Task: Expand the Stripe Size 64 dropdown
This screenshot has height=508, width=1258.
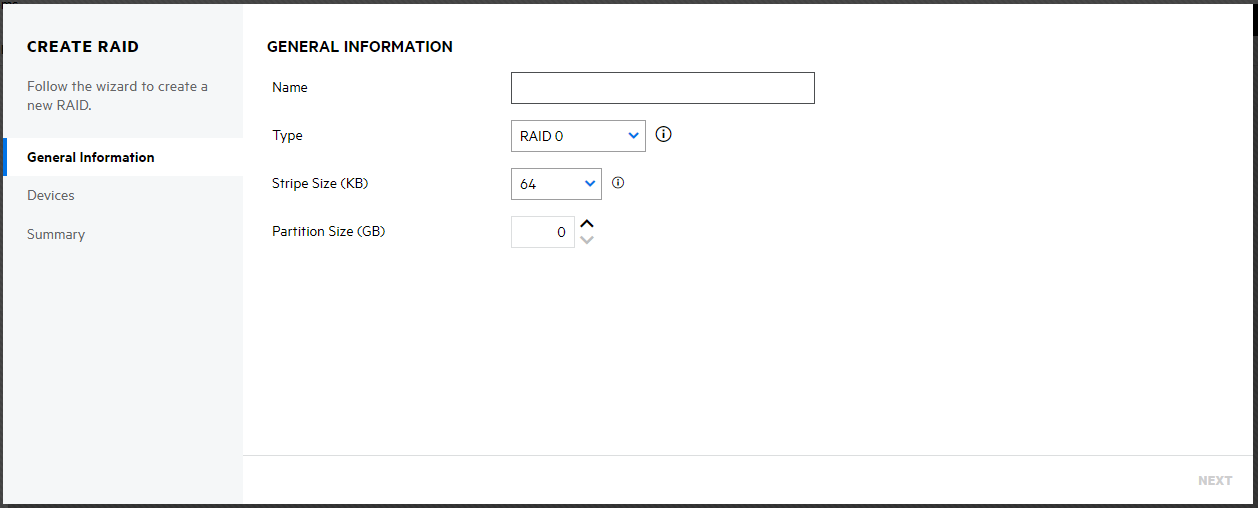Action: click(x=556, y=184)
